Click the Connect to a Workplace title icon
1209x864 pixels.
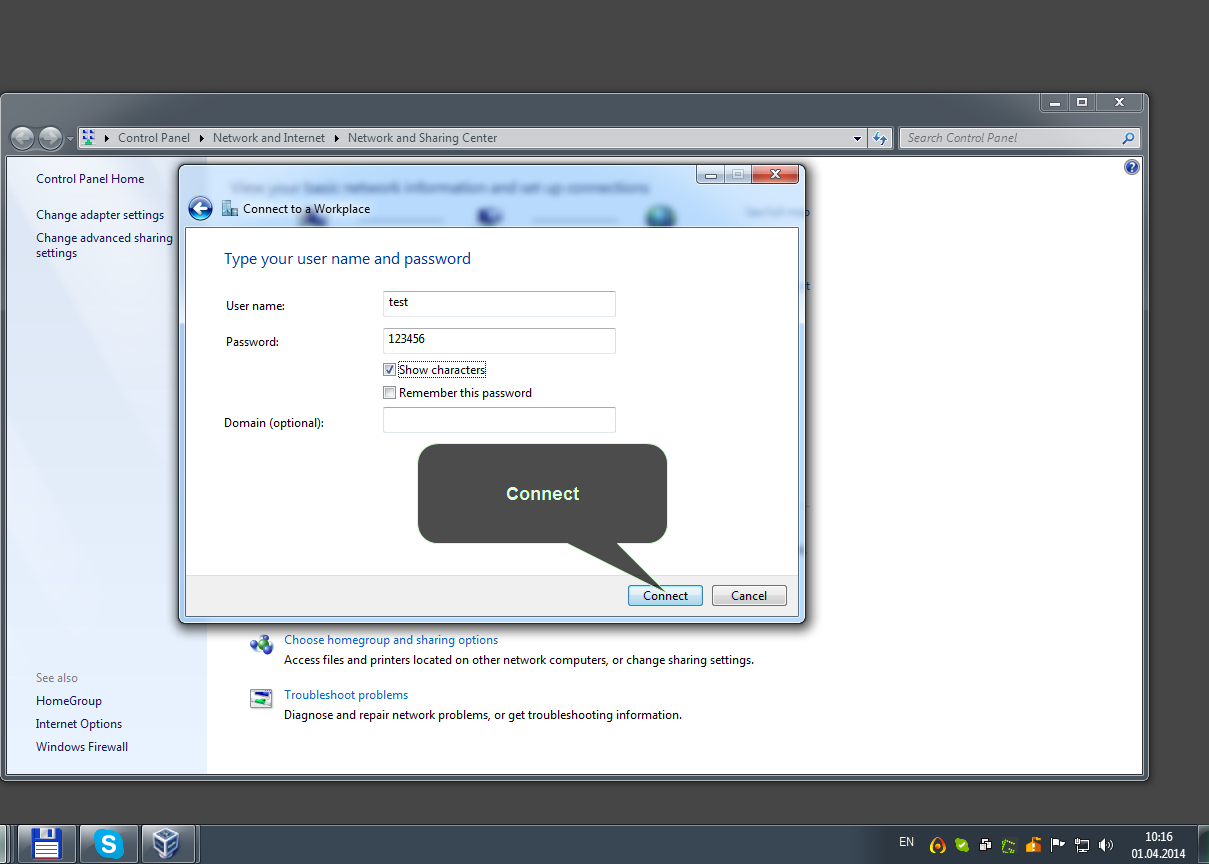point(230,208)
